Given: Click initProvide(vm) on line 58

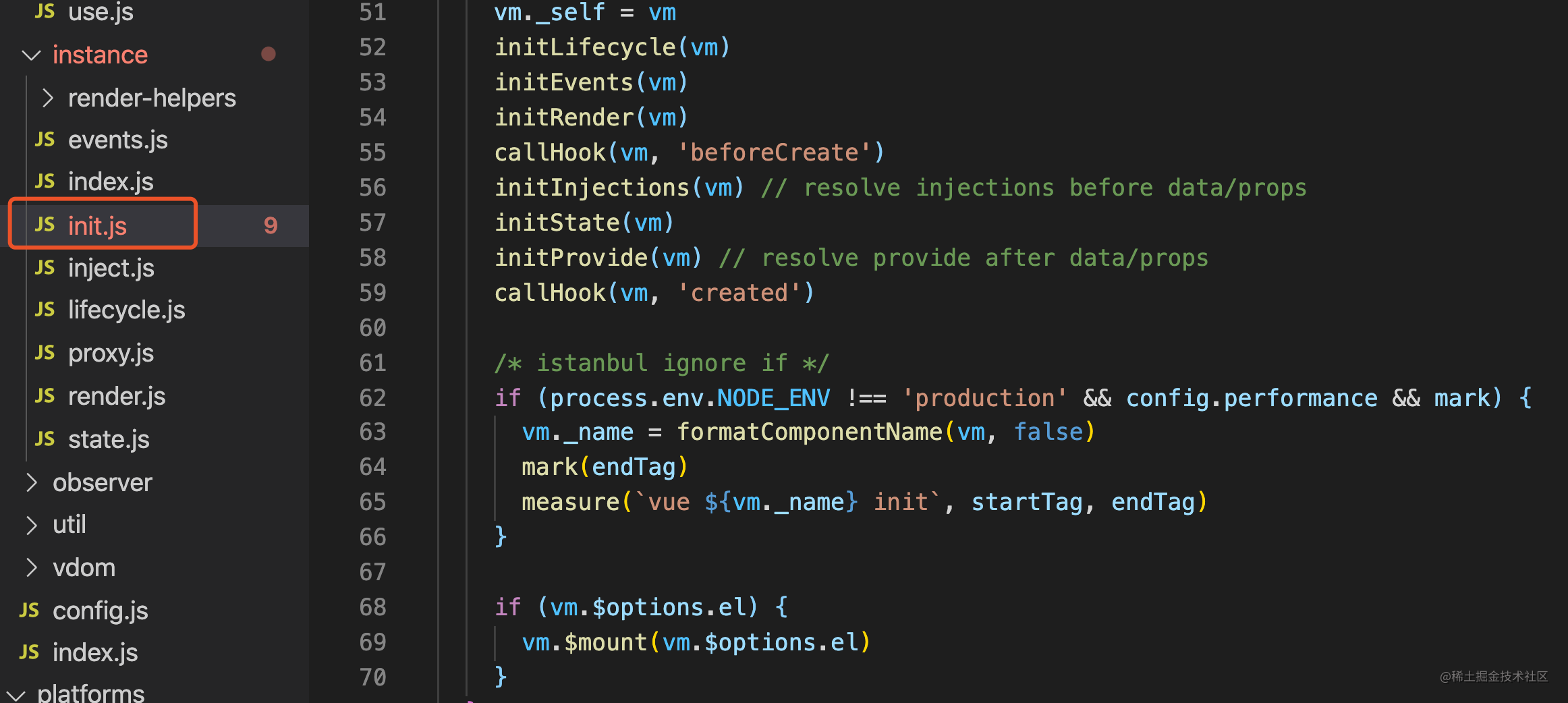Looking at the screenshot, I should click(x=598, y=258).
